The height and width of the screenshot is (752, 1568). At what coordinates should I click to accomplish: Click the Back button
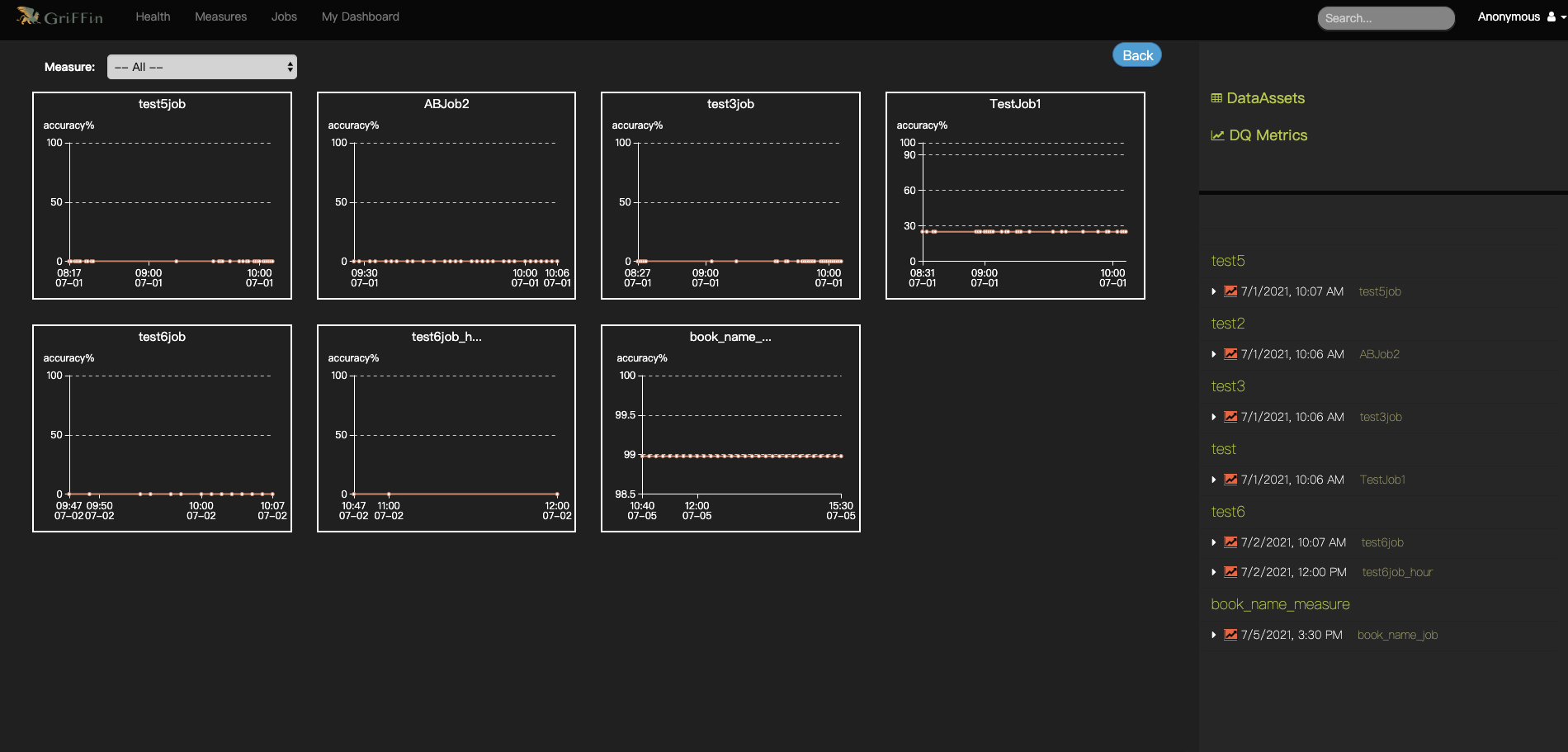click(1137, 55)
